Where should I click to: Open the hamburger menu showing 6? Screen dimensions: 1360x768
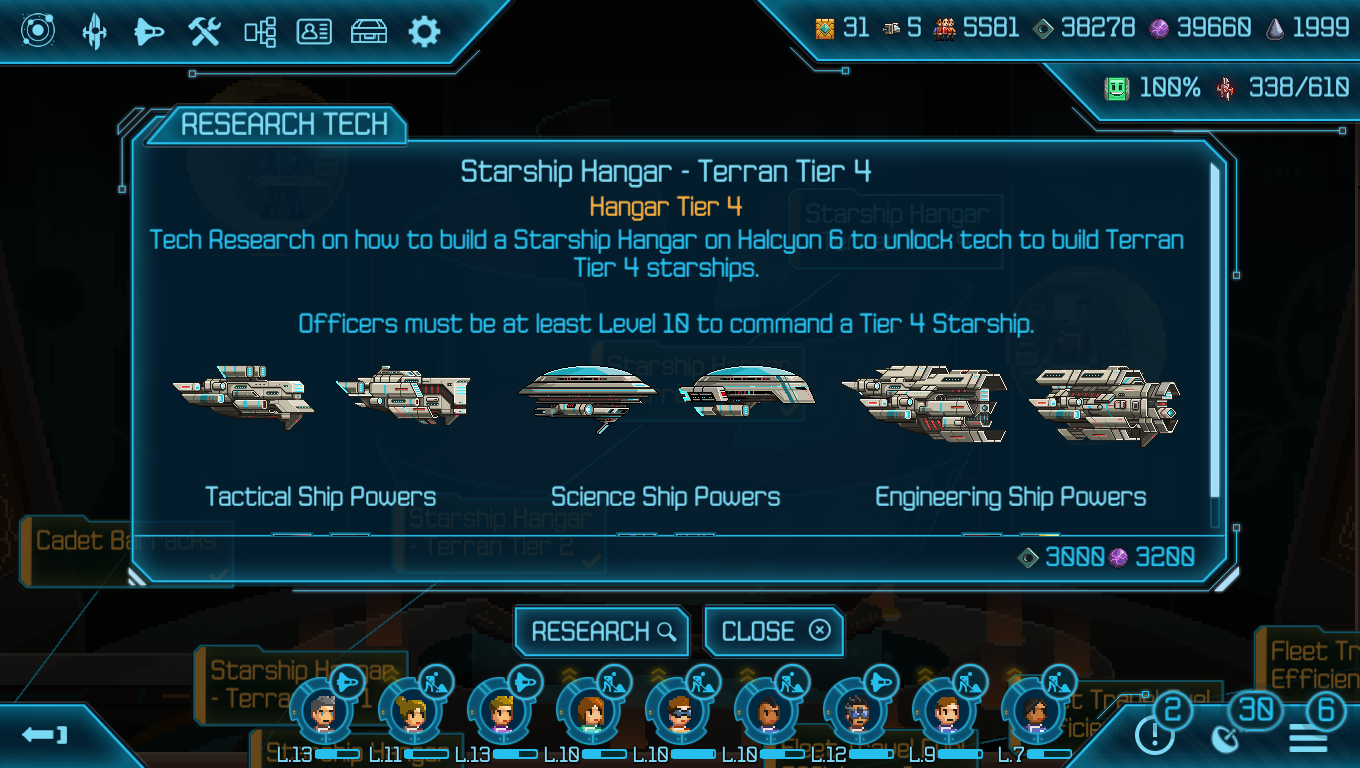[x=1307, y=739]
